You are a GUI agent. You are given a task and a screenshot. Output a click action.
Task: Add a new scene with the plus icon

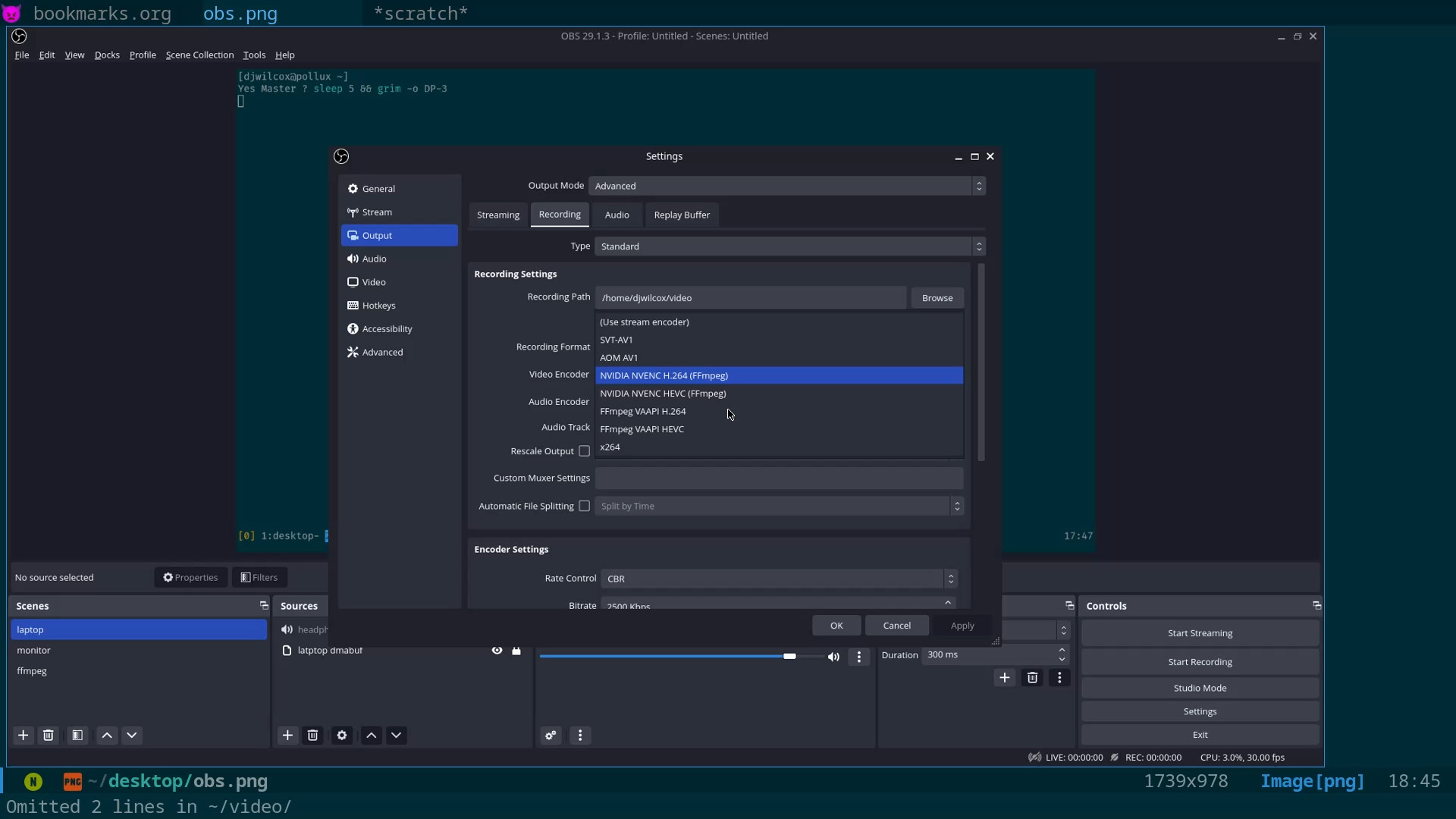[x=23, y=735]
